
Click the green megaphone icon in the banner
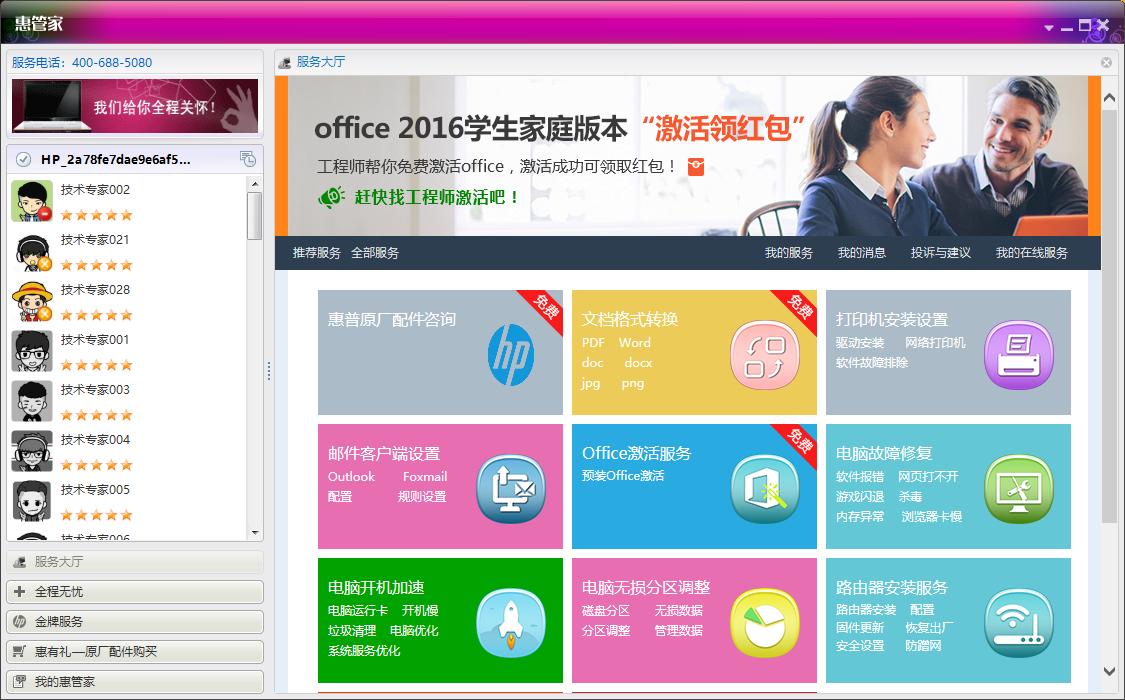(x=331, y=197)
